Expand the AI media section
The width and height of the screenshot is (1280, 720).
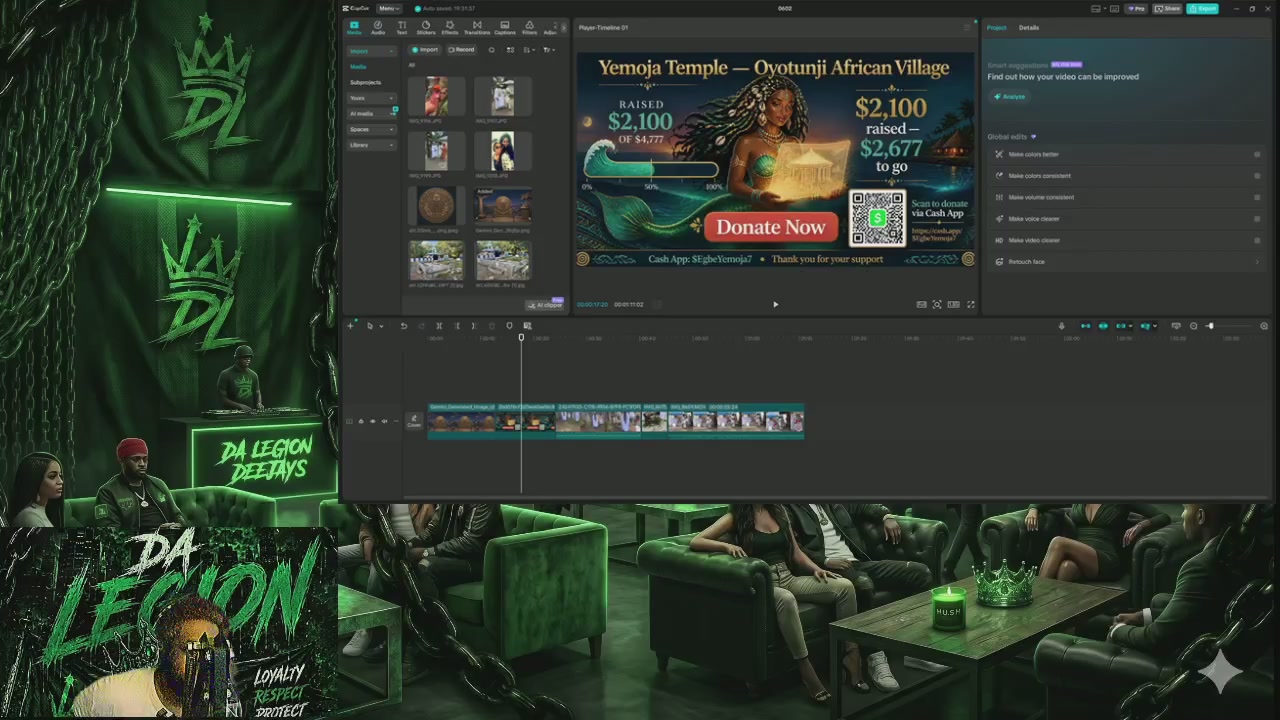click(372, 114)
